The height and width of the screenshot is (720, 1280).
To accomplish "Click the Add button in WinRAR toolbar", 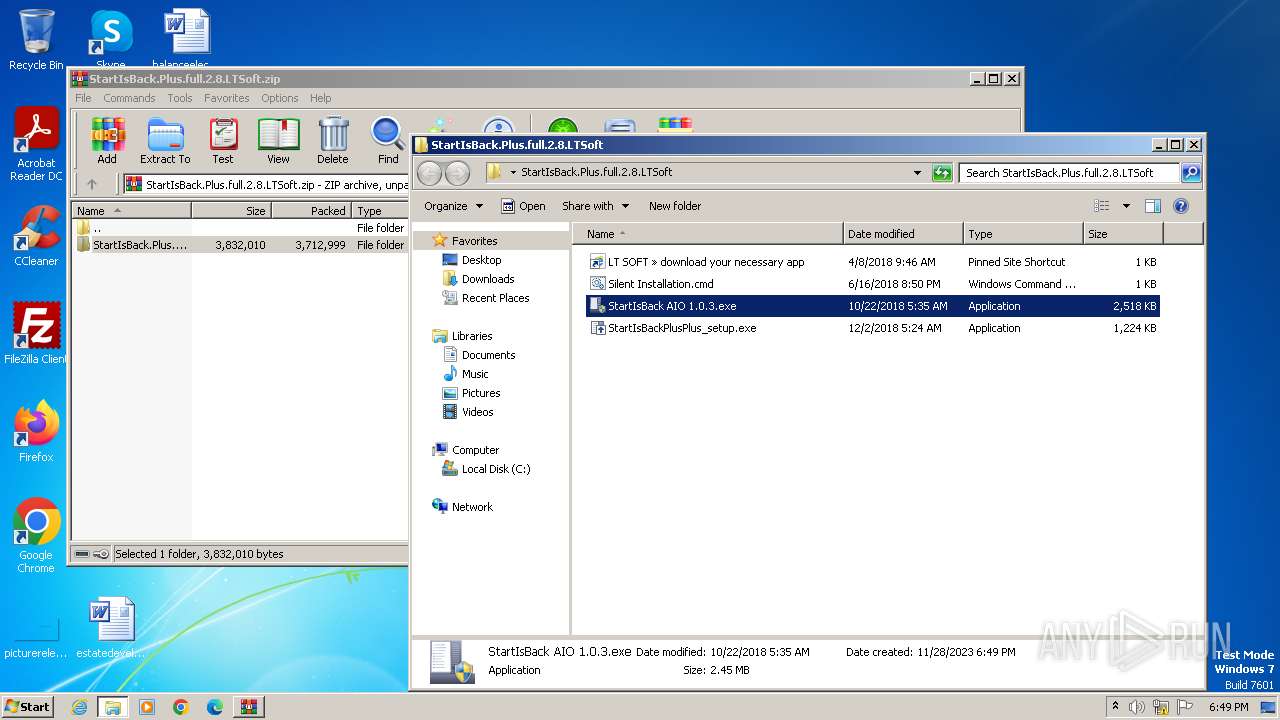I will [107, 140].
